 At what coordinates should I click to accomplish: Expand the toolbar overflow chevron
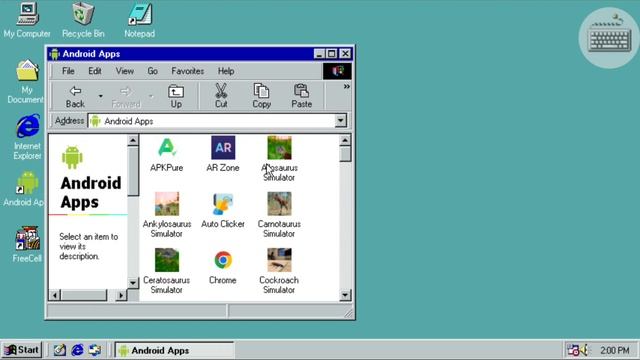click(347, 87)
